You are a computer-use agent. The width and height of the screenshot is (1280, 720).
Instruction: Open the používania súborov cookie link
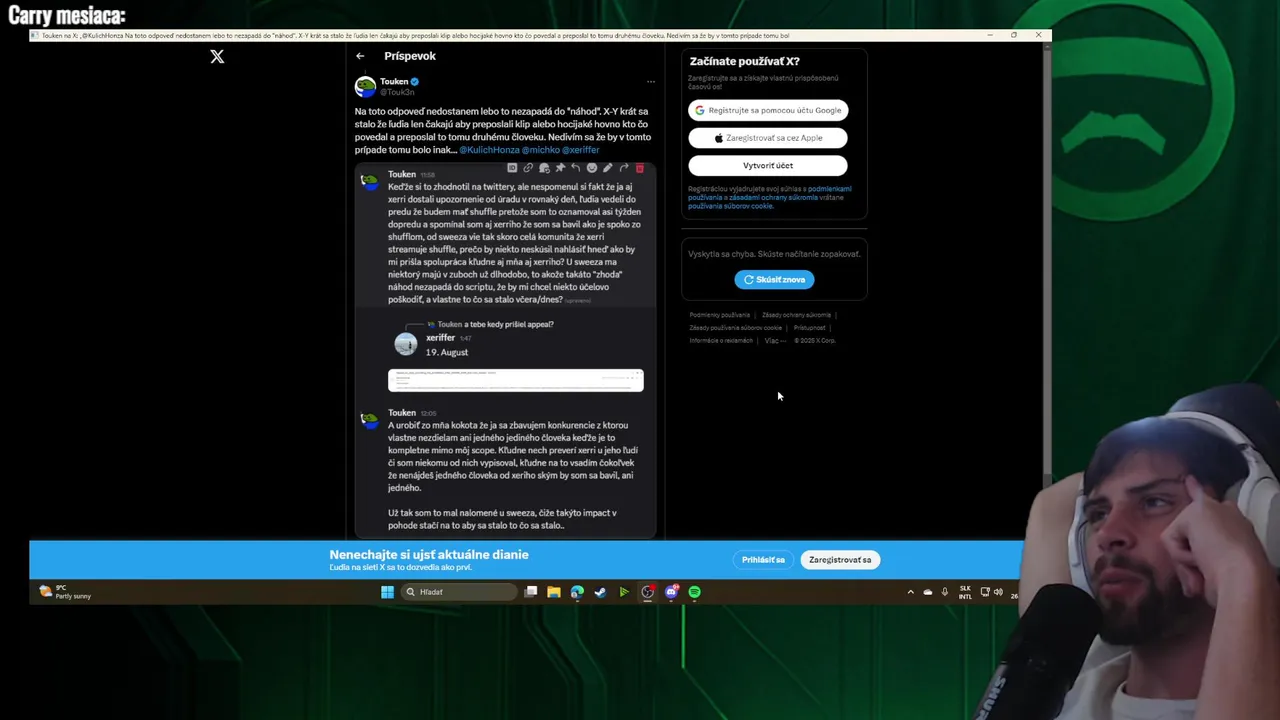coord(730,206)
